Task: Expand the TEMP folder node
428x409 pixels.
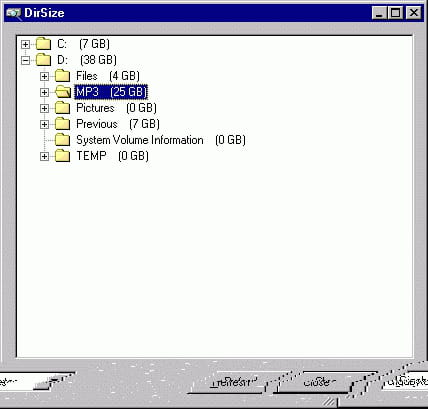Action: coord(44,156)
